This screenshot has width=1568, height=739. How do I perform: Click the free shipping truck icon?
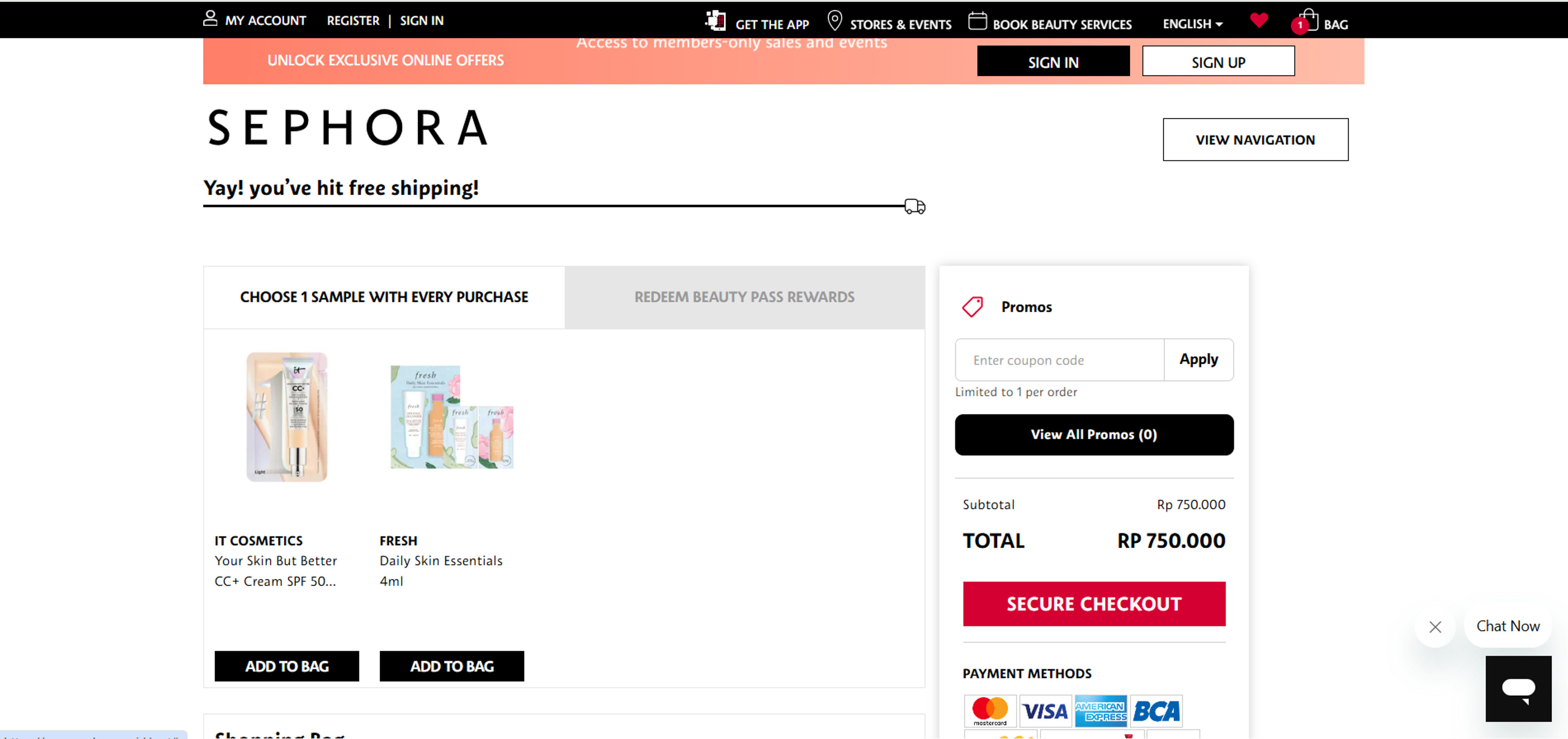coord(914,207)
